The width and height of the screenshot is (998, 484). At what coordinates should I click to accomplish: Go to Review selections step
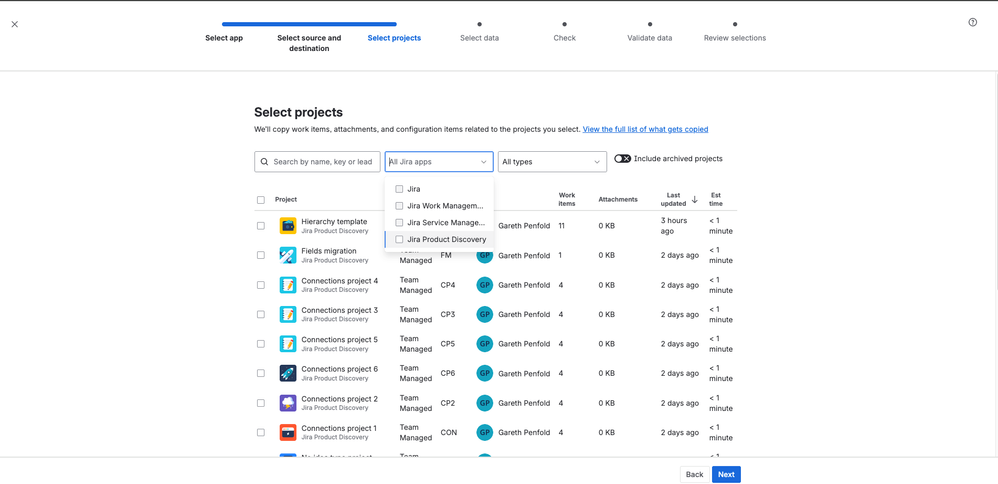[x=734, y=38]
